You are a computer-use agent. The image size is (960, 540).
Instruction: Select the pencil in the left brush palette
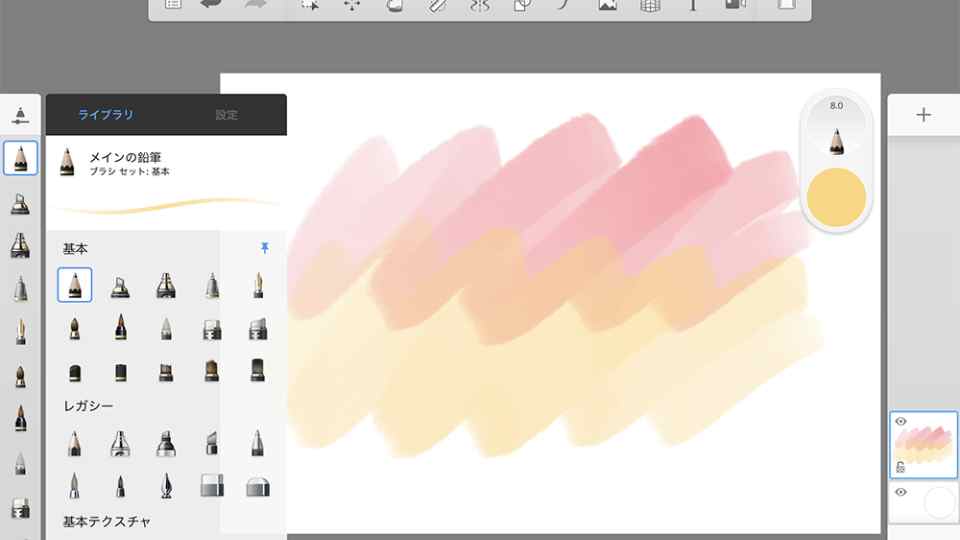(20, 158)
